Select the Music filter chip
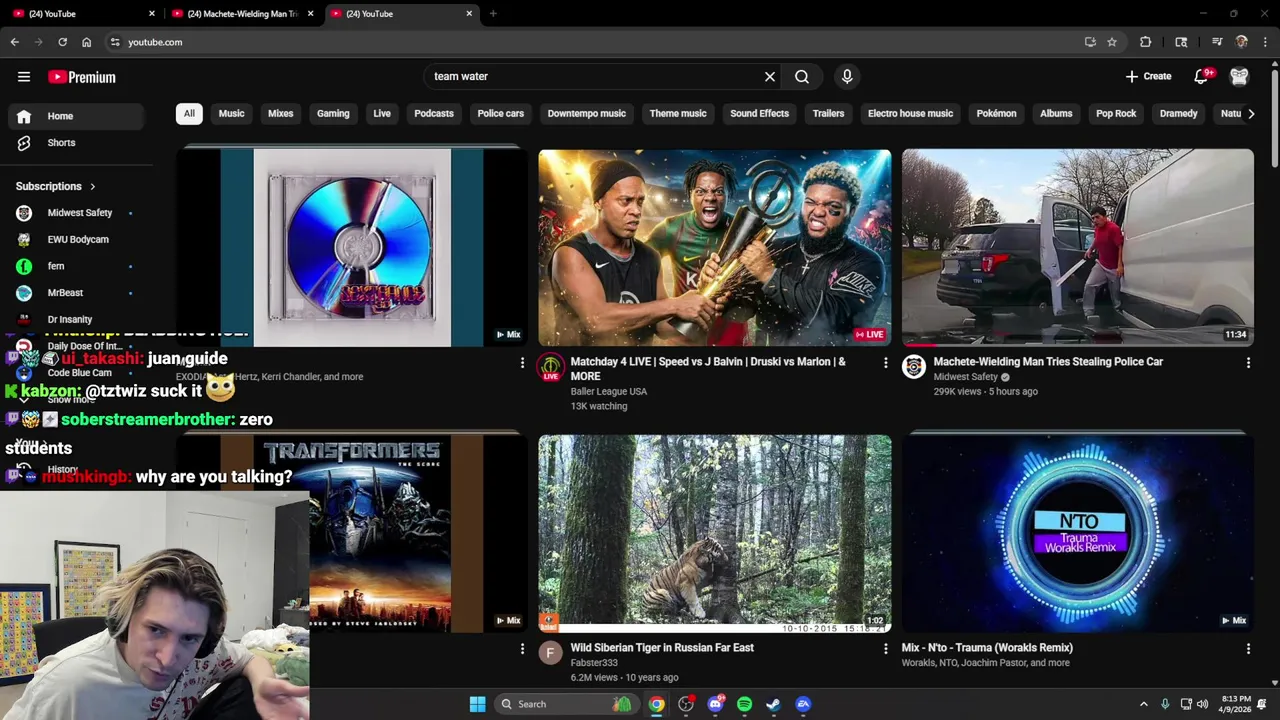 pyautogui.click(x=231, y=113)
